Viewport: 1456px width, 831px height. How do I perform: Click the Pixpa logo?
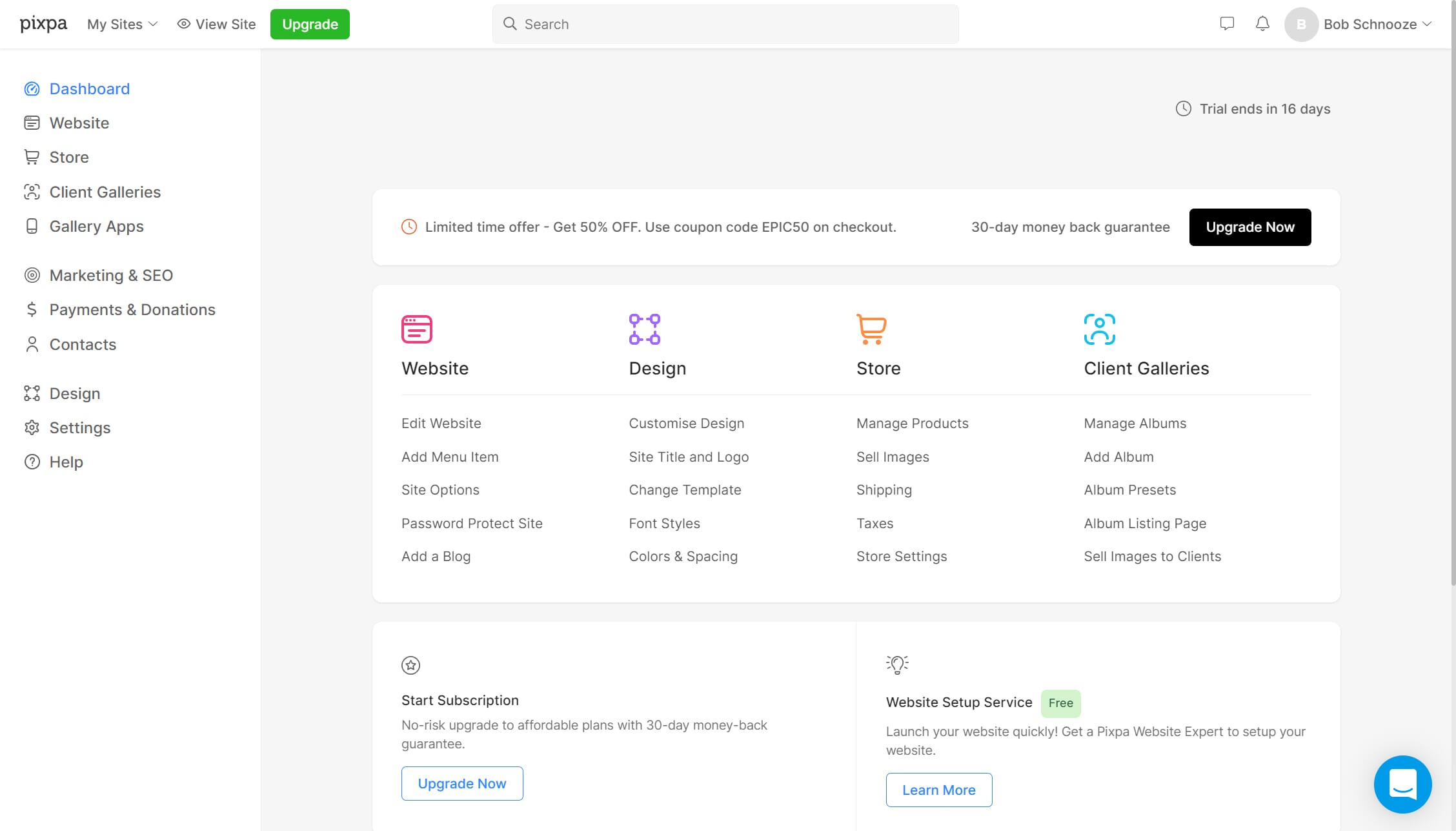coord(43,24)
